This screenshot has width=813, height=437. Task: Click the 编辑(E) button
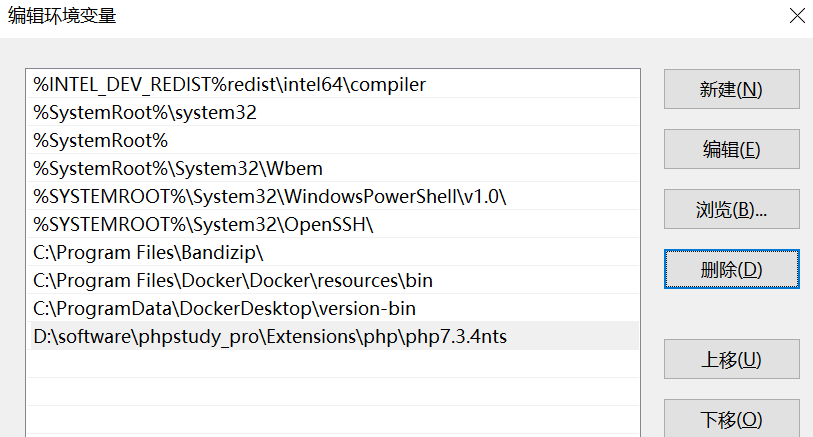click(731, 149)
